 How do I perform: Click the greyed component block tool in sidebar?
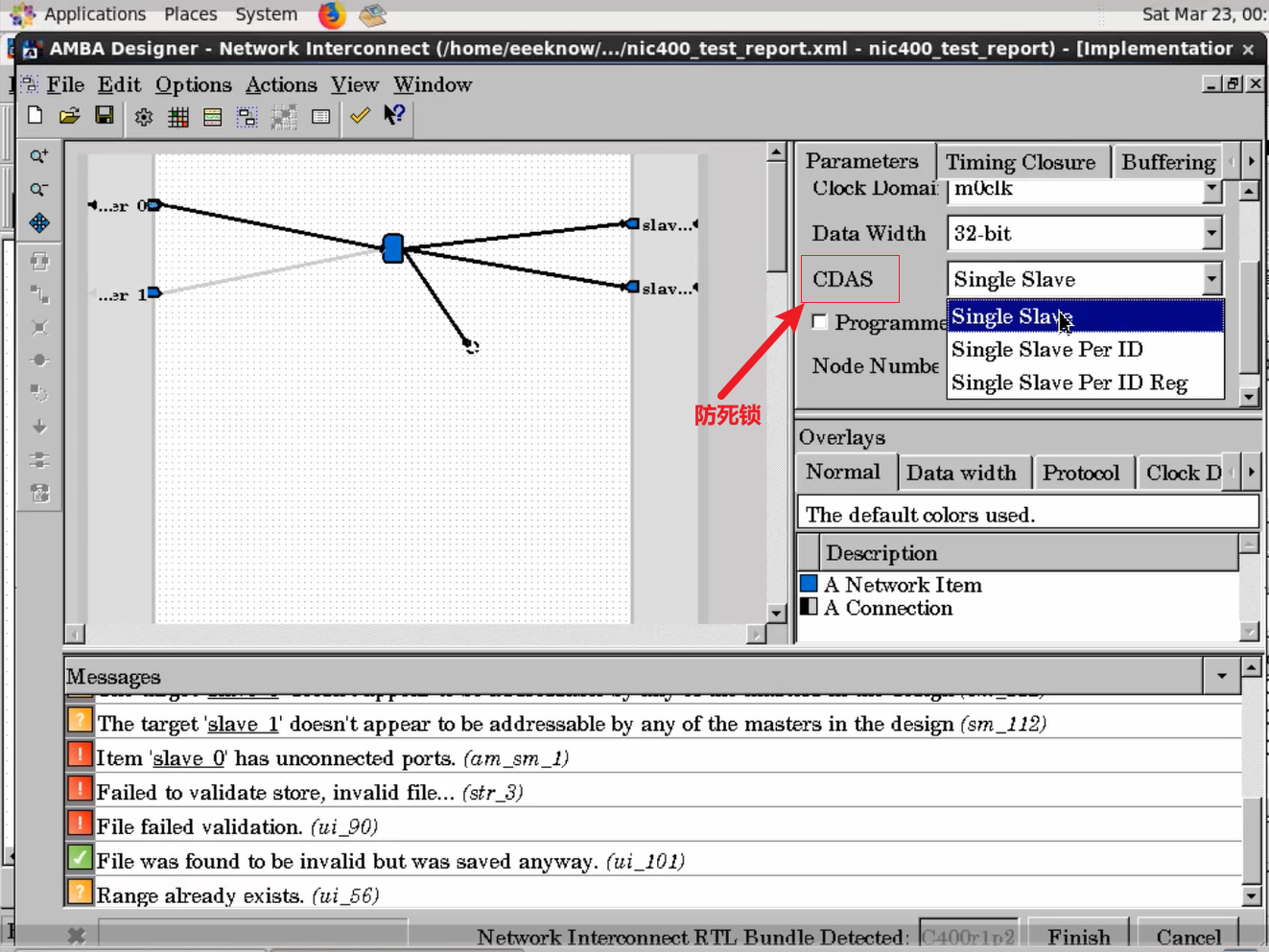(39, 262)
